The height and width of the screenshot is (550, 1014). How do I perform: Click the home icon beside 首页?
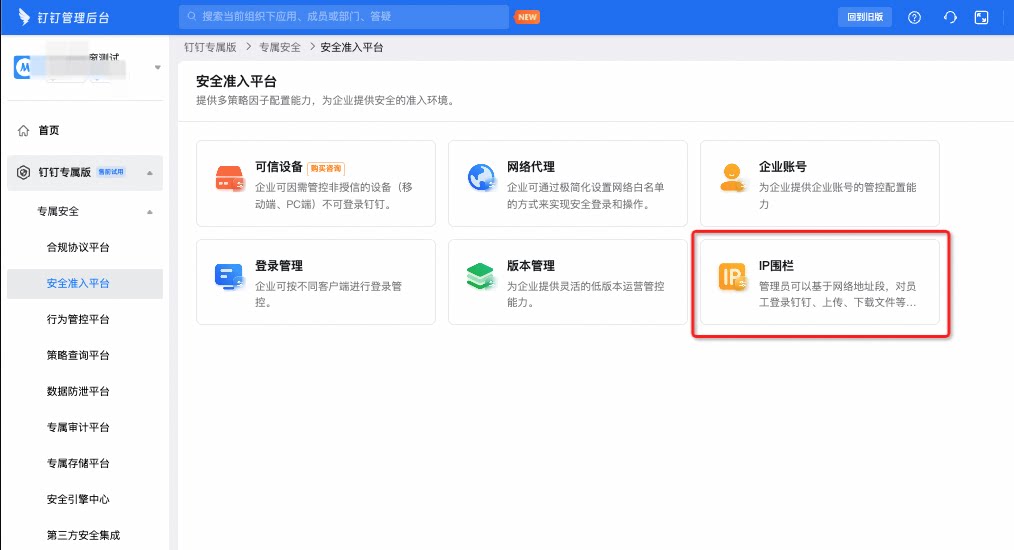(23, 131)
